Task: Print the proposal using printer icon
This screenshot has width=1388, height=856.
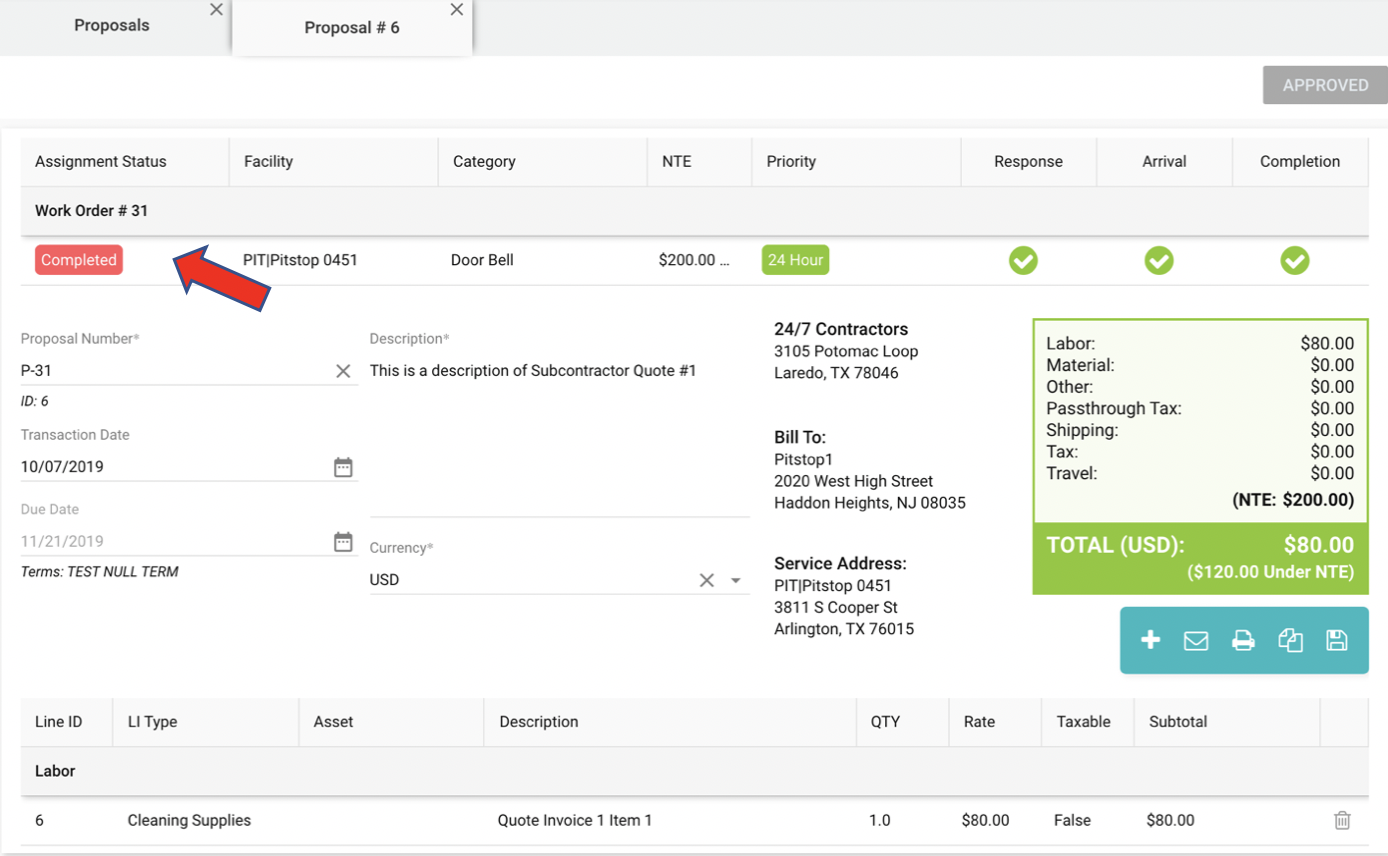Action: [1243, 641]
